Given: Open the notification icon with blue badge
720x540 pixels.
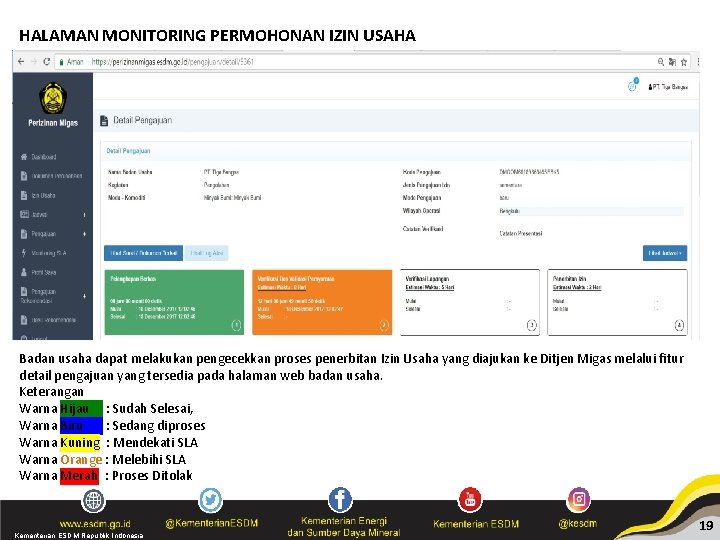Looking at the screenshot, I should tap(633, 85).
